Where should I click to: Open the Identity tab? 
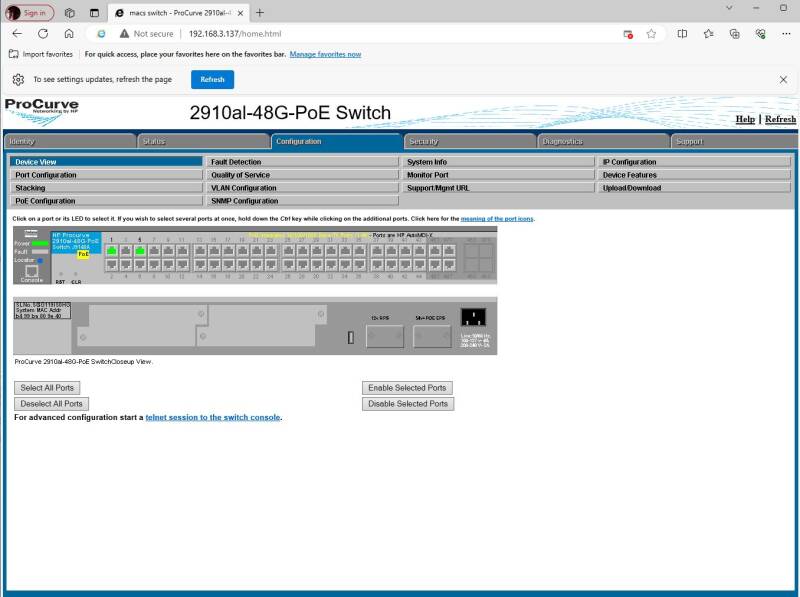point(70,141)
